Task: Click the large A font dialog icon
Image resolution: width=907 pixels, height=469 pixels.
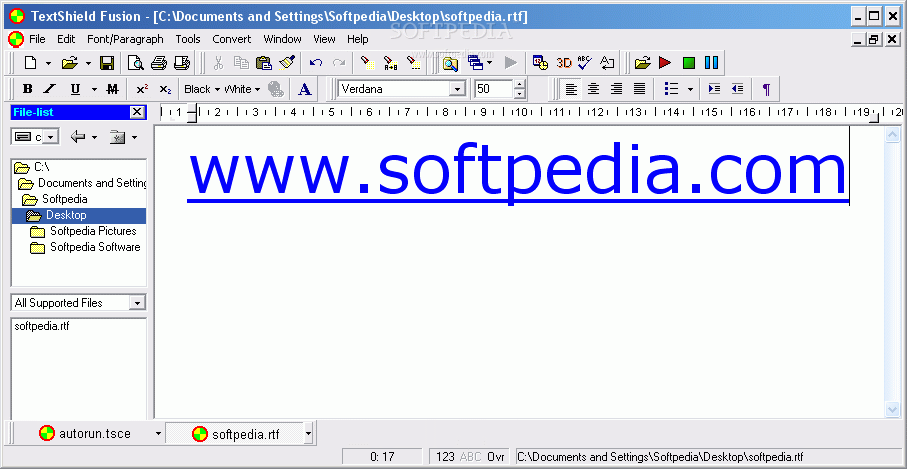Action: [x=304, y=89]
